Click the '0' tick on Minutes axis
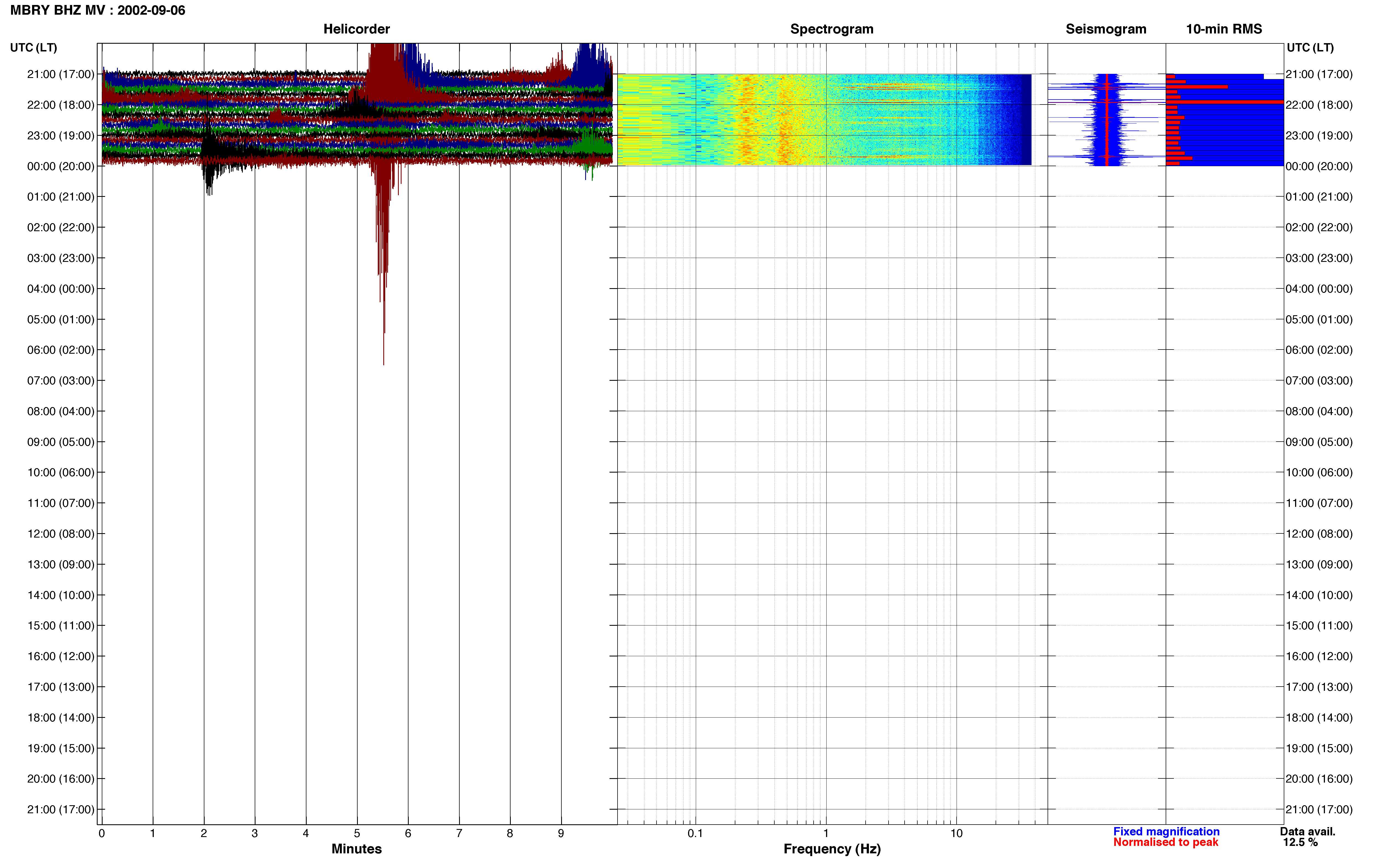Screen dimensions: 1388x868 point(101,833)
